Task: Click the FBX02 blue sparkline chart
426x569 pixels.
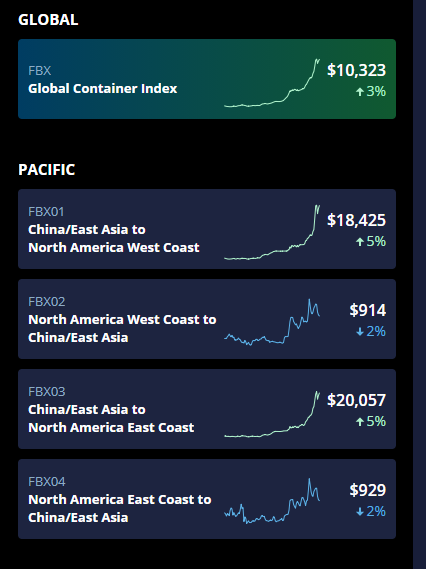Action: (272, 322)
